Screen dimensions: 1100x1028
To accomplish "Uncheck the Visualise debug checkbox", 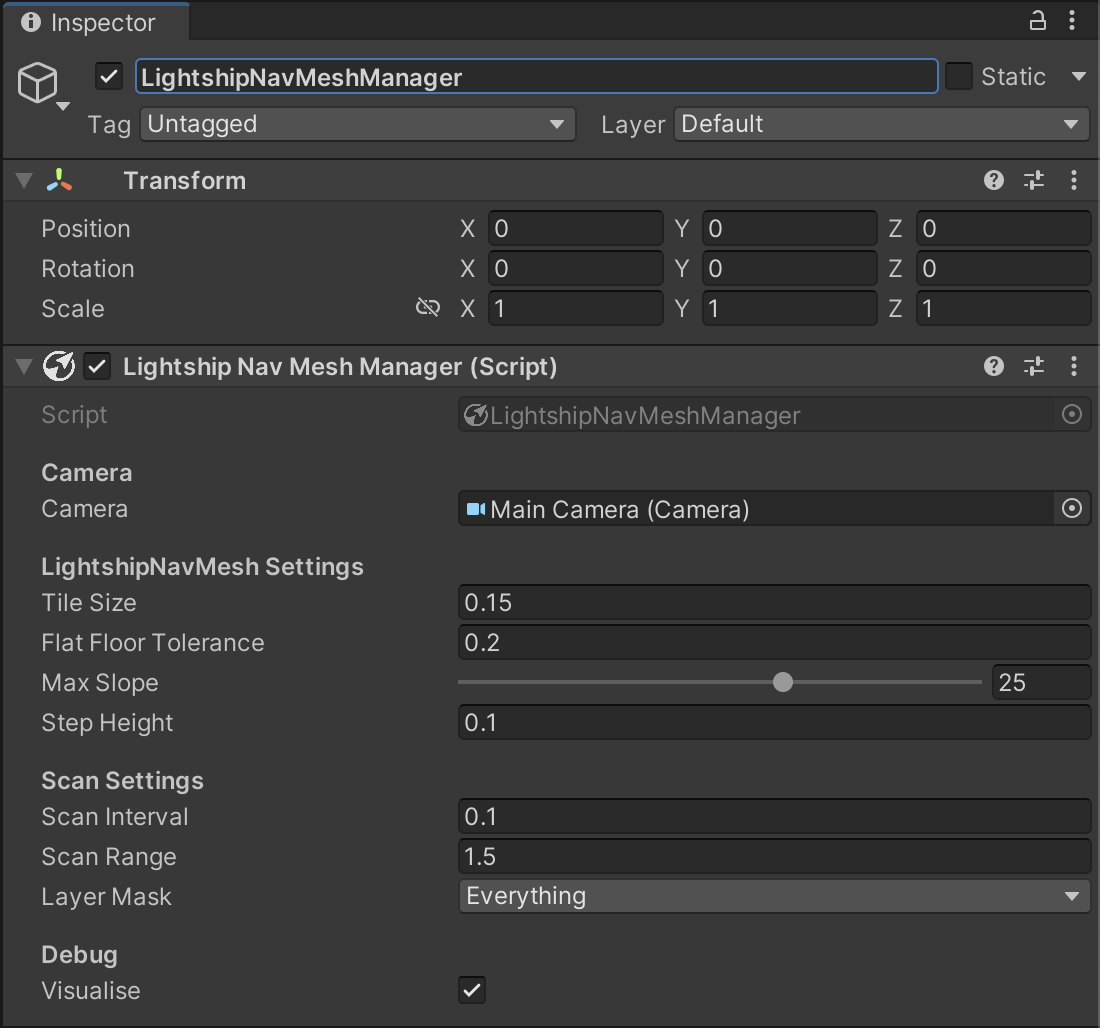I will click(x=471, y=990).
